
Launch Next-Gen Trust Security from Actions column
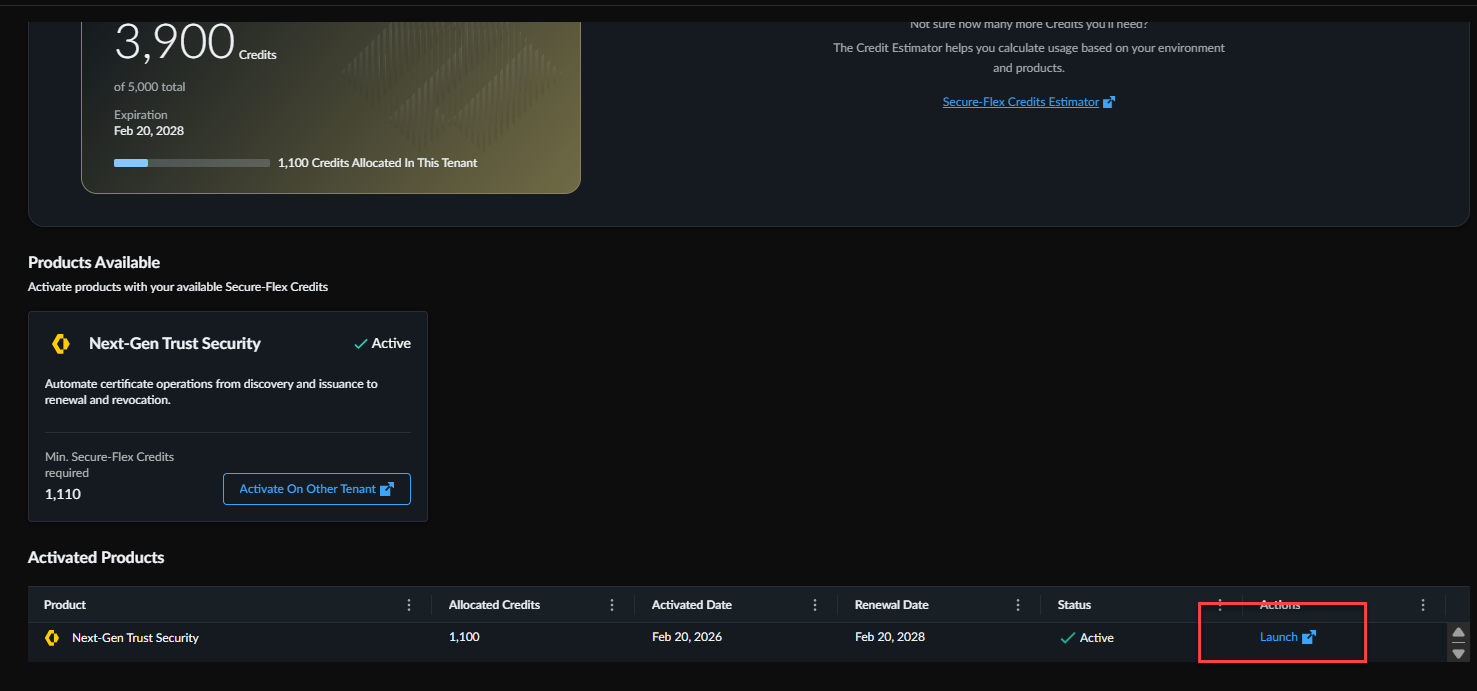pos(1288,637)
